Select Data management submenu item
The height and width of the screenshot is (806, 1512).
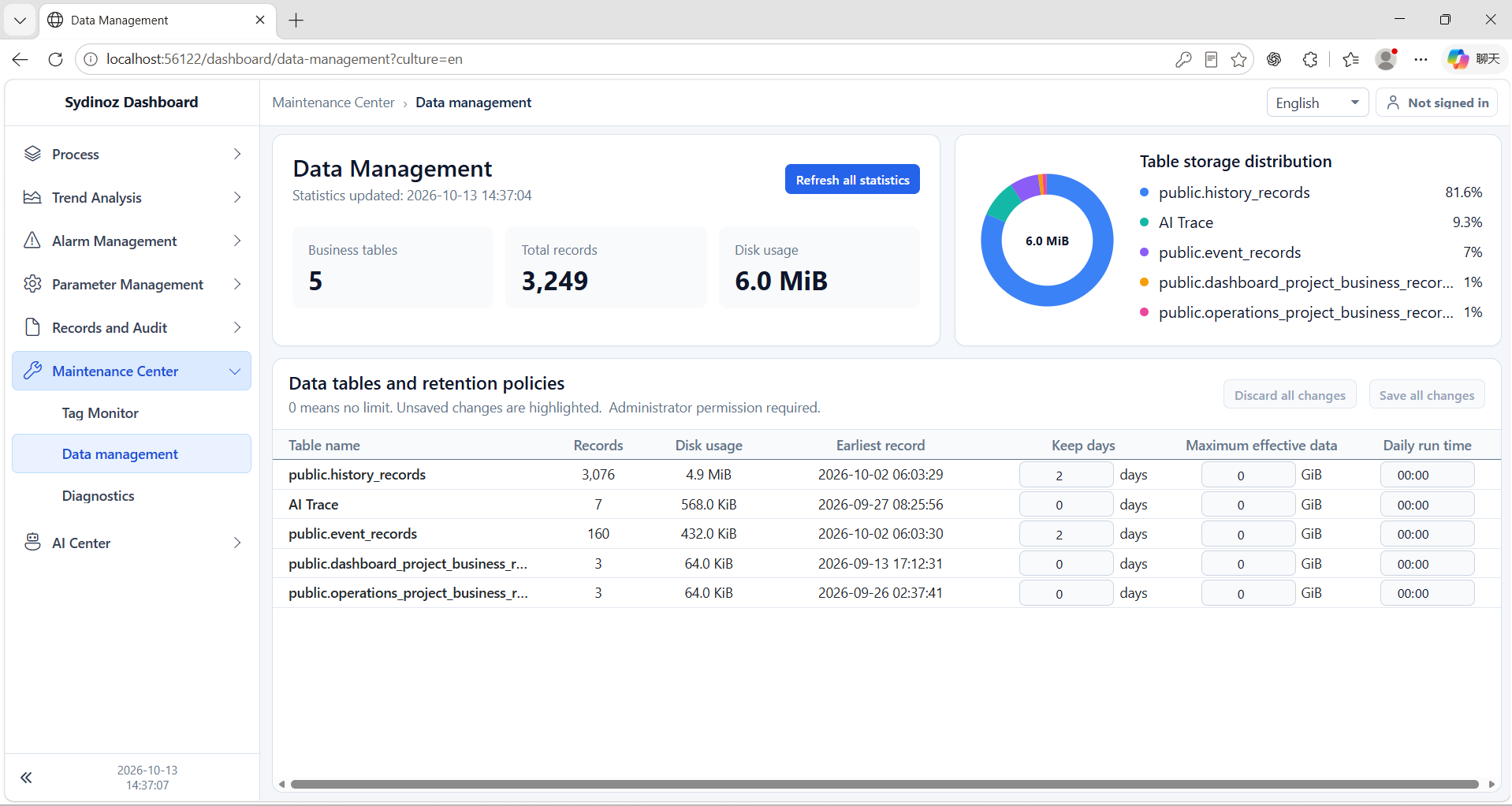pyautogui.click(x=132, y=453)
